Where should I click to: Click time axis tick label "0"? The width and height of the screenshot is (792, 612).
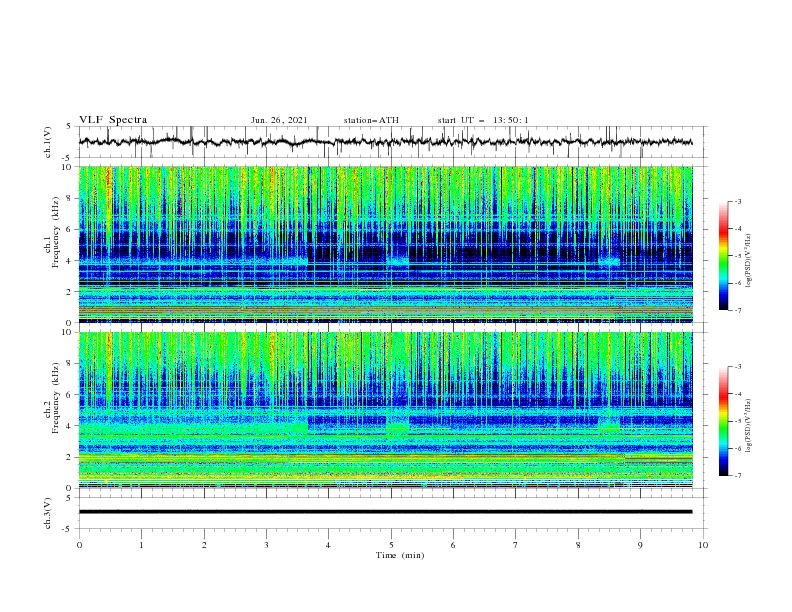[79, 545]
